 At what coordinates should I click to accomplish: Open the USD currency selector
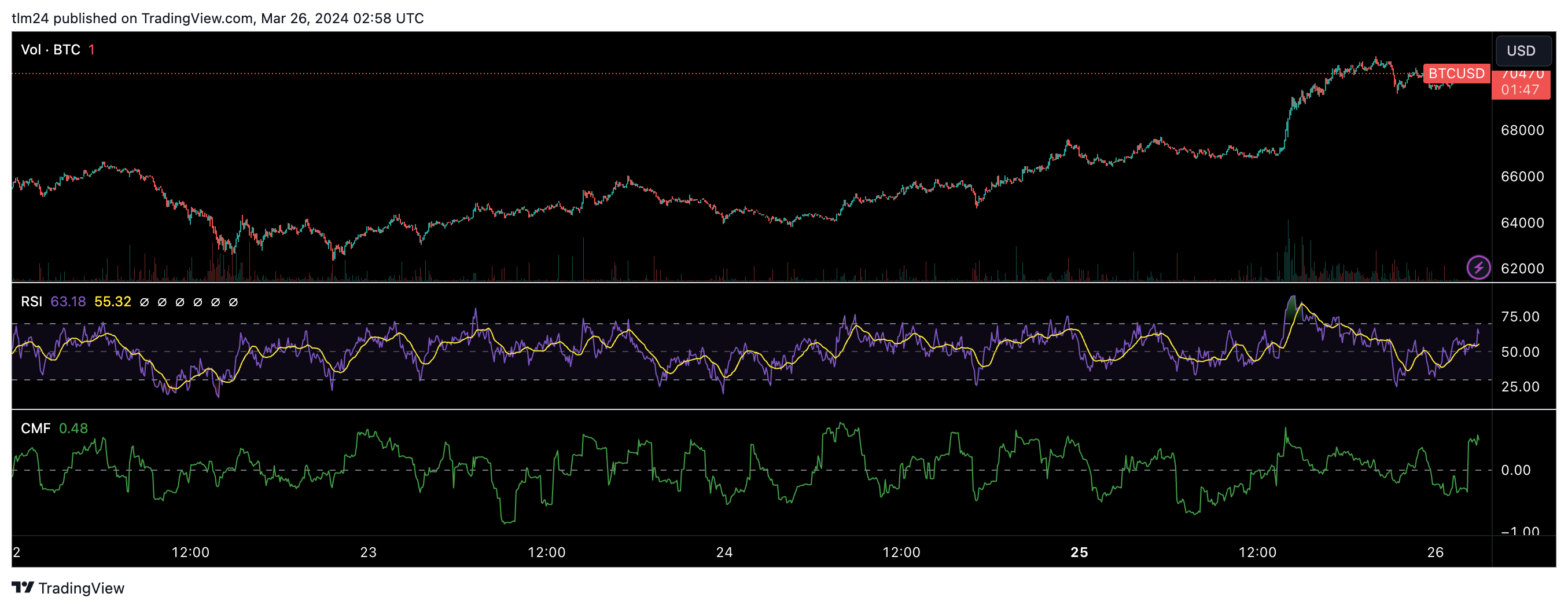click(x=1521, y=50)
